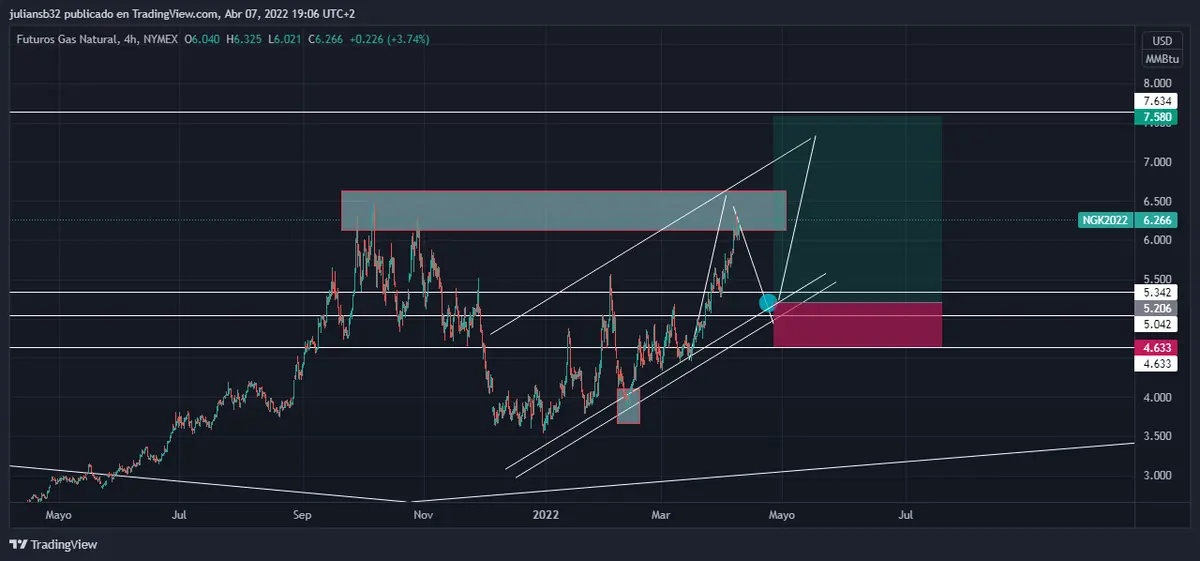
Task: Select the 6.266 current price label
Action: (1160, 220)
